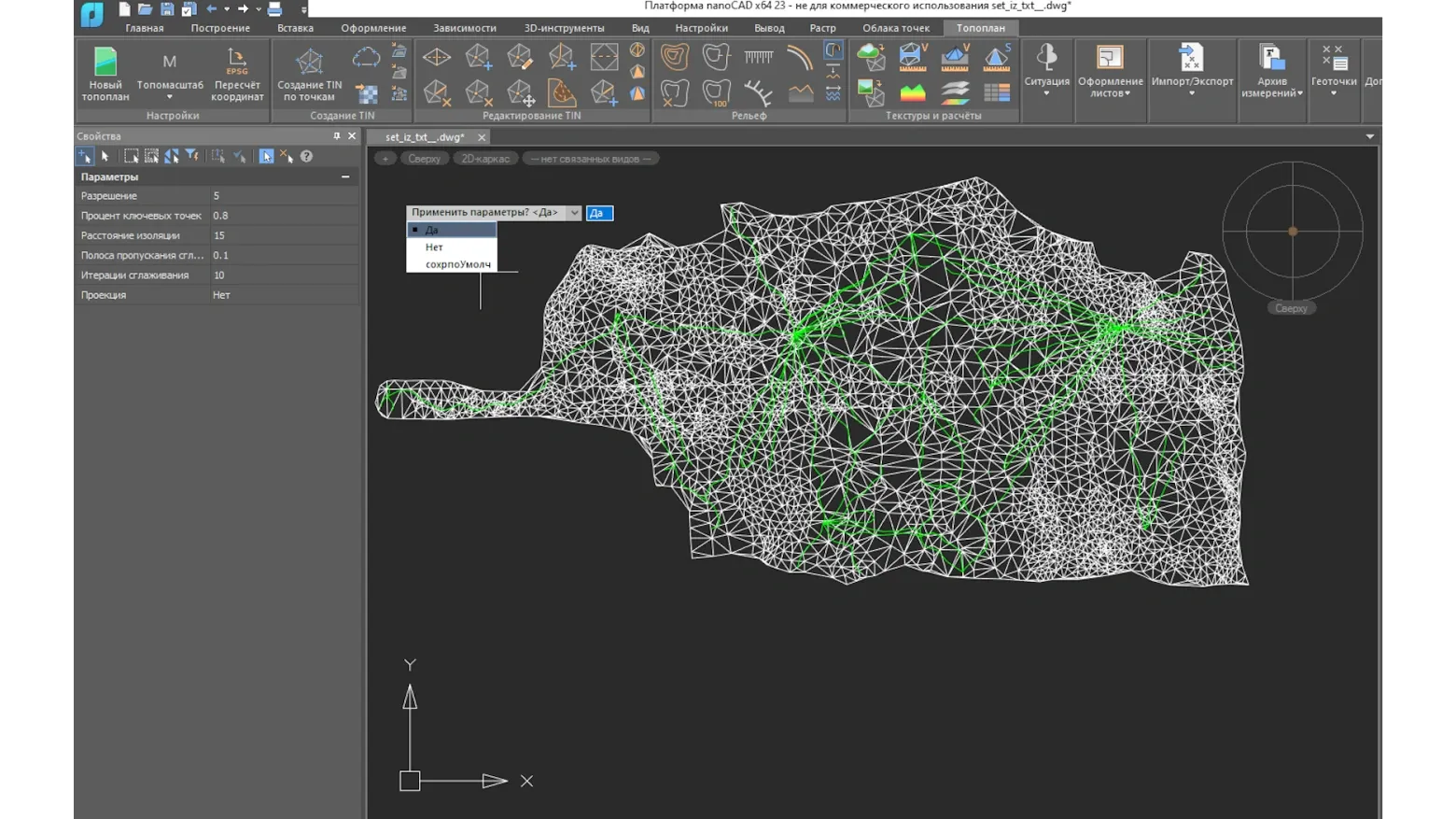Viewport: 1456px width, 819px height.
Task: Click the Оформление листов icon
Action: [x=1110, y=60]
